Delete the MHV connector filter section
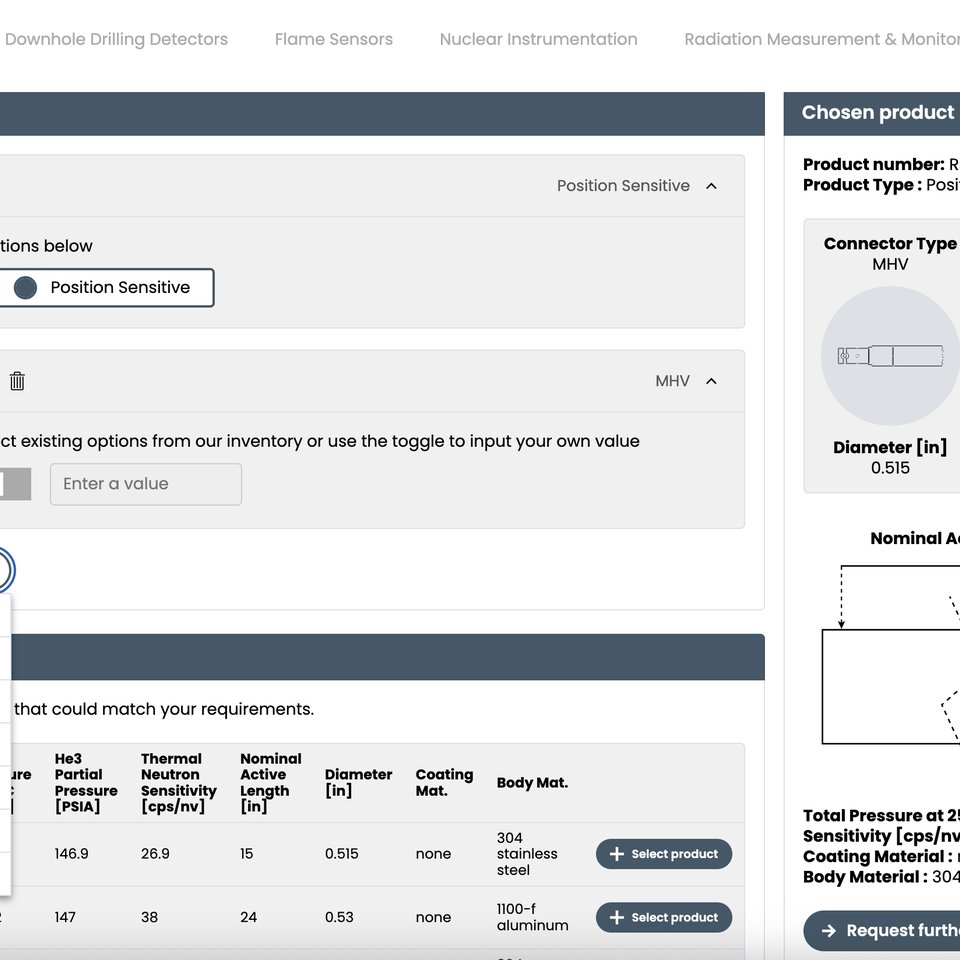This screenshot has height=960, width=960. tap(17, 381)
